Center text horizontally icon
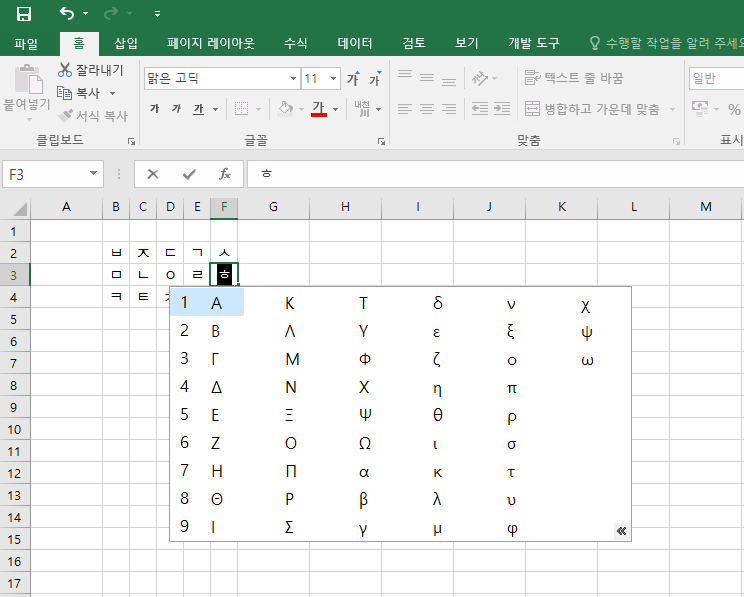Screen dimensions: 744x597 (x=427, y=109)
